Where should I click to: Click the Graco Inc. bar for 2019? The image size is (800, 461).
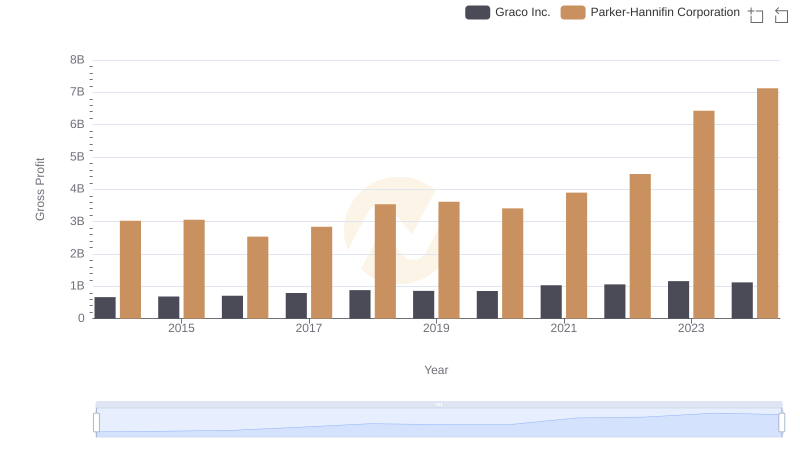pyautogui.click(x=423, y=305)
